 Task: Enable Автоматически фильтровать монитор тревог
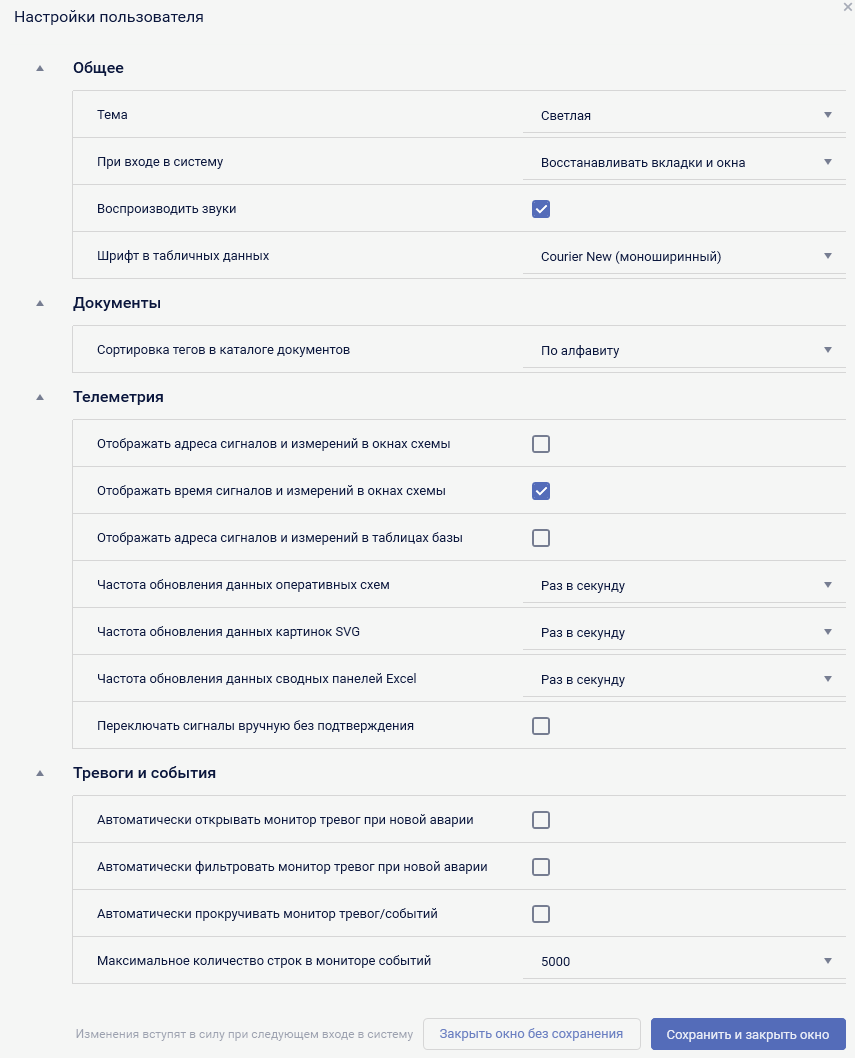pyautogui.click(x=541, y=867)
